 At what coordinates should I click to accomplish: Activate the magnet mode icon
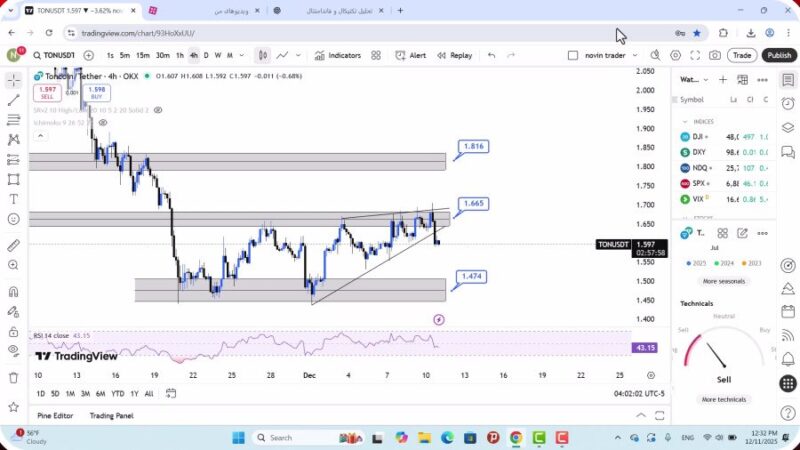[13, 292]
